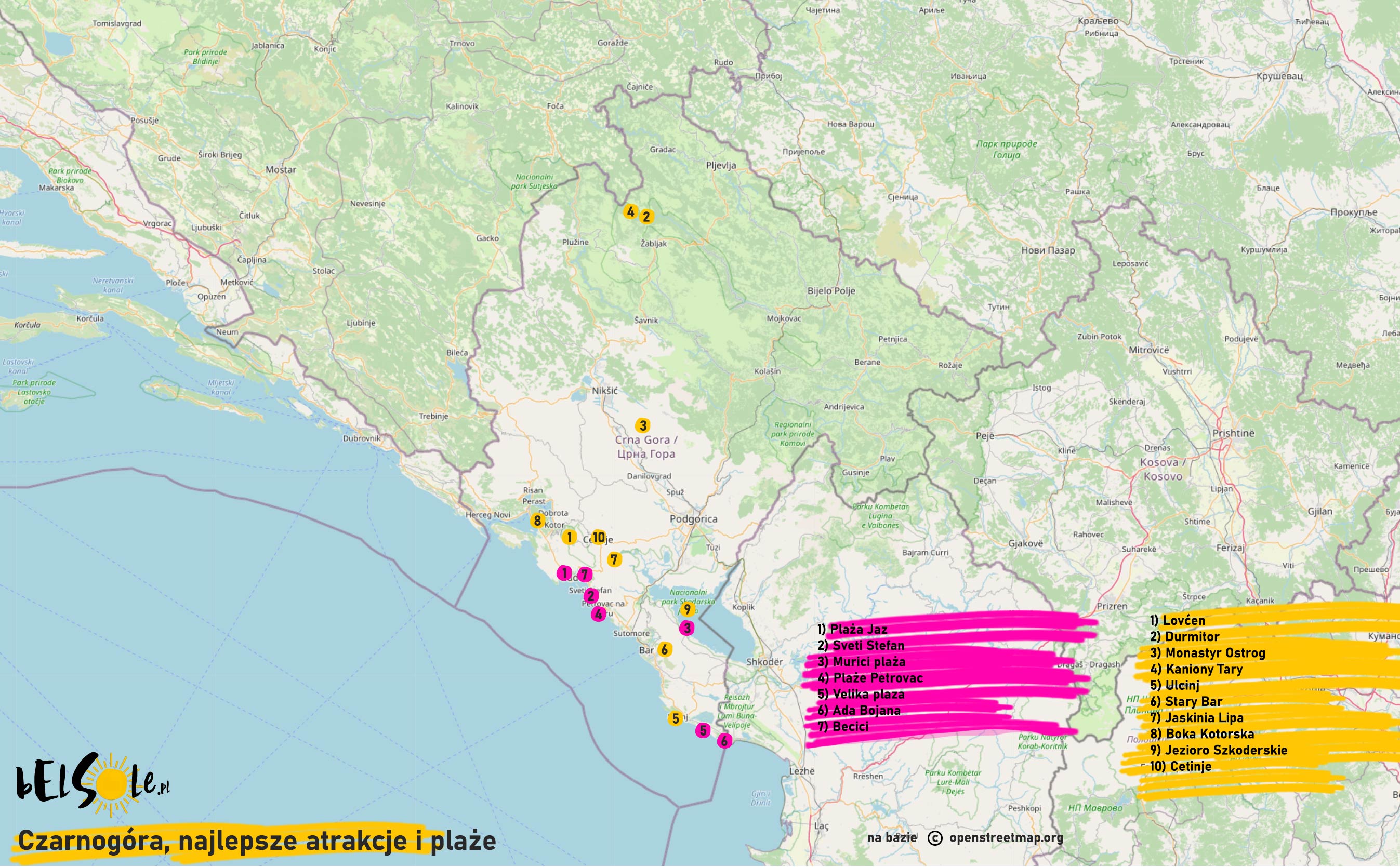Click pink marker 3 at Murici plaża

point(687,628)
